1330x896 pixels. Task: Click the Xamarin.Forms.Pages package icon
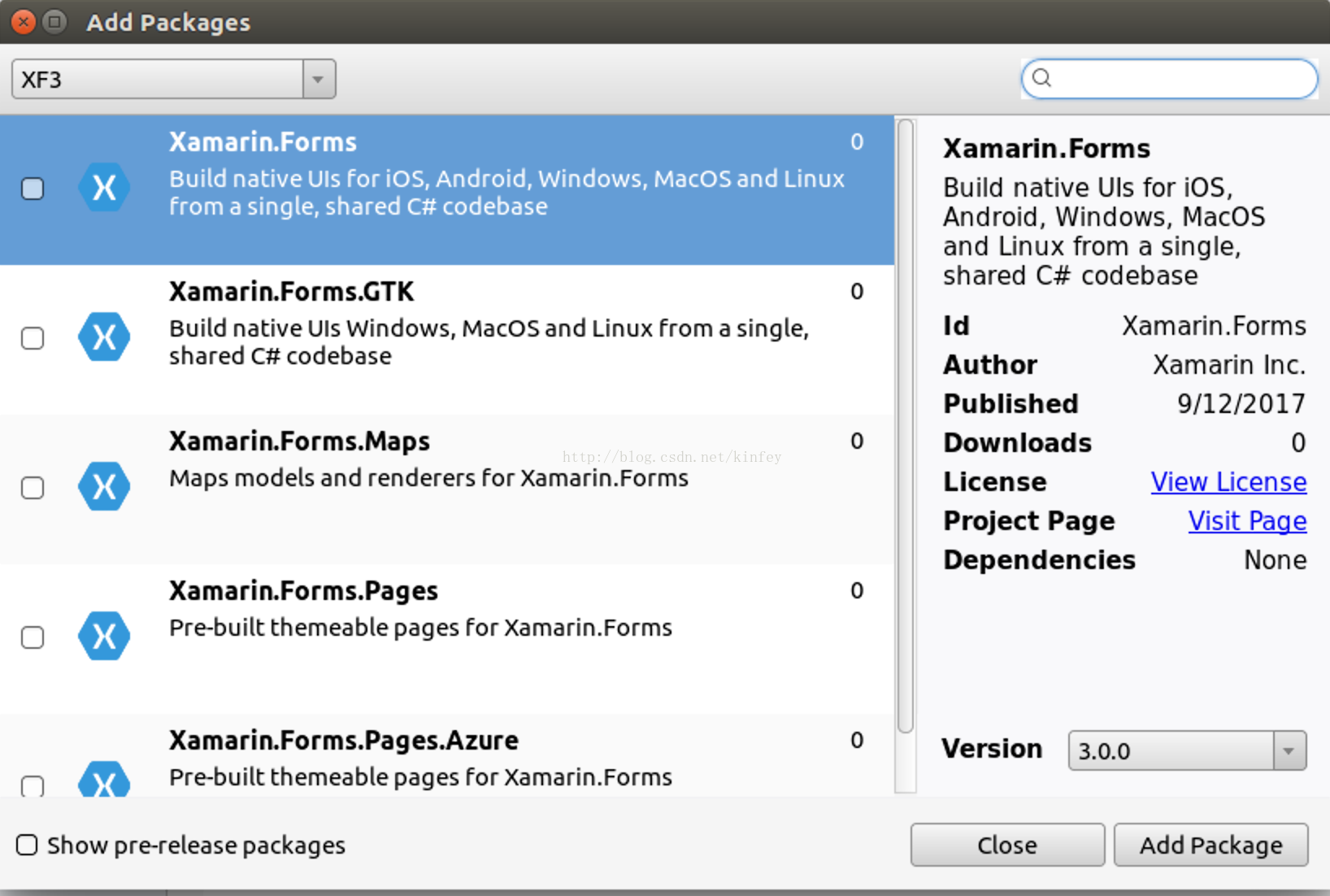coord(104,636)
